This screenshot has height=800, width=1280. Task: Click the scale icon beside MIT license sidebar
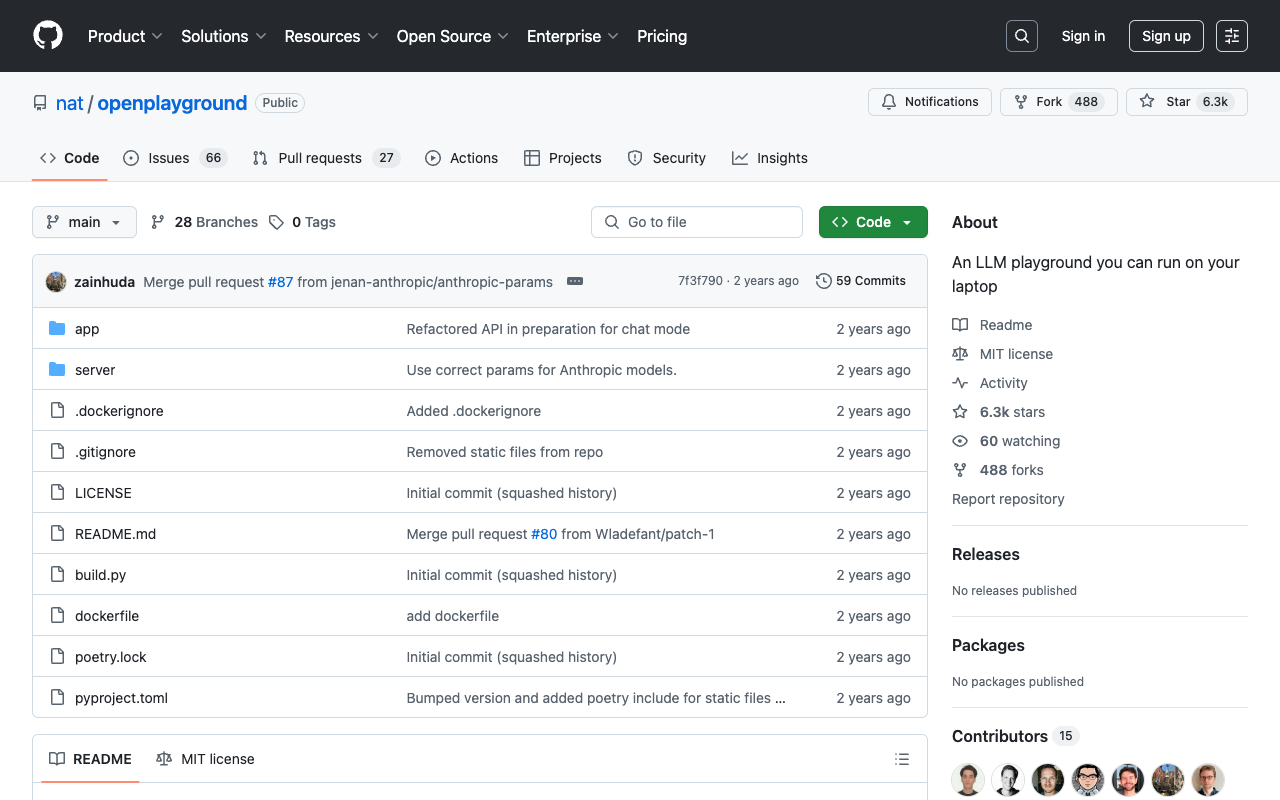point(960,354)
